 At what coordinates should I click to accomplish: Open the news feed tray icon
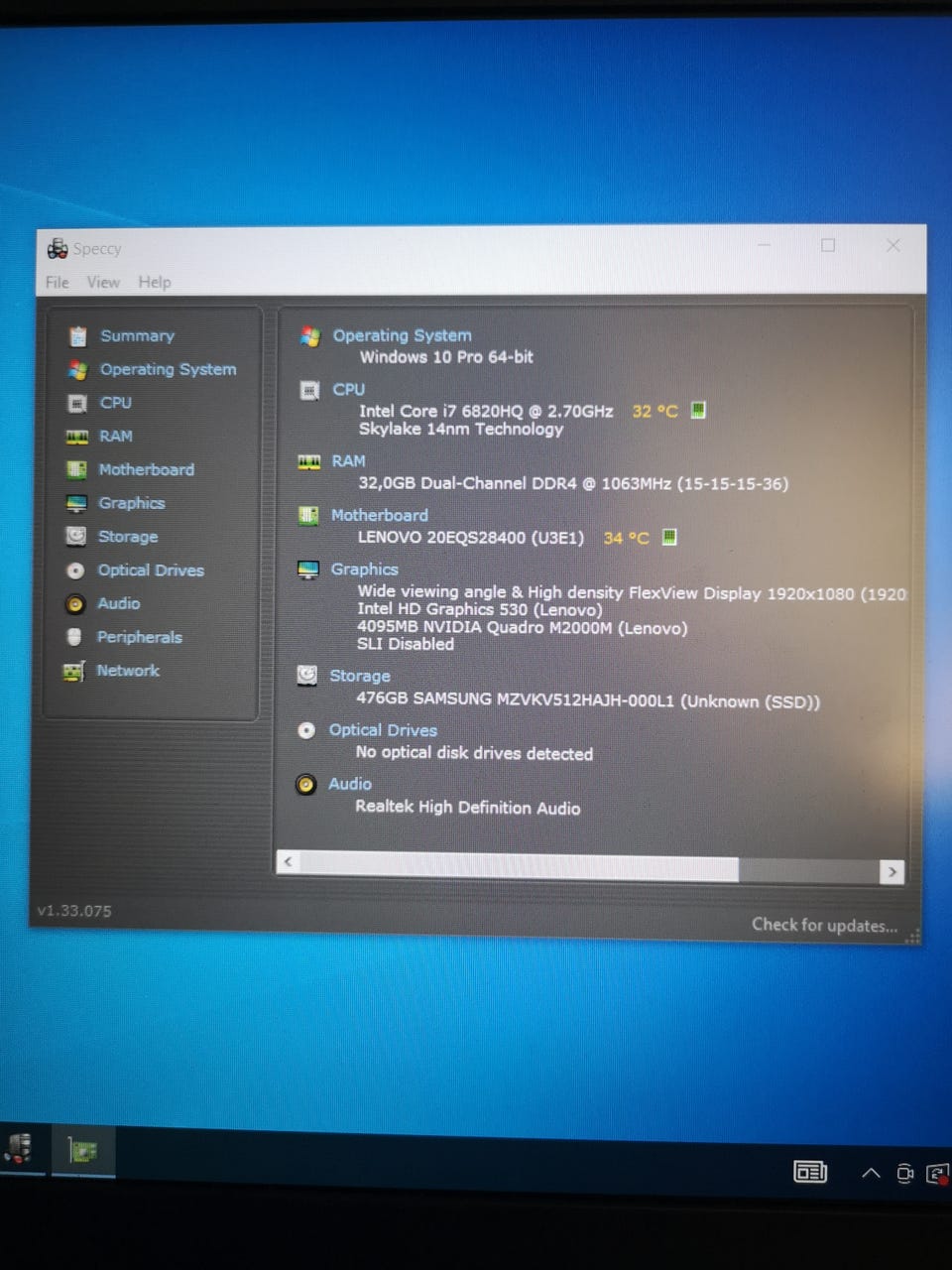pos(810,1172)
